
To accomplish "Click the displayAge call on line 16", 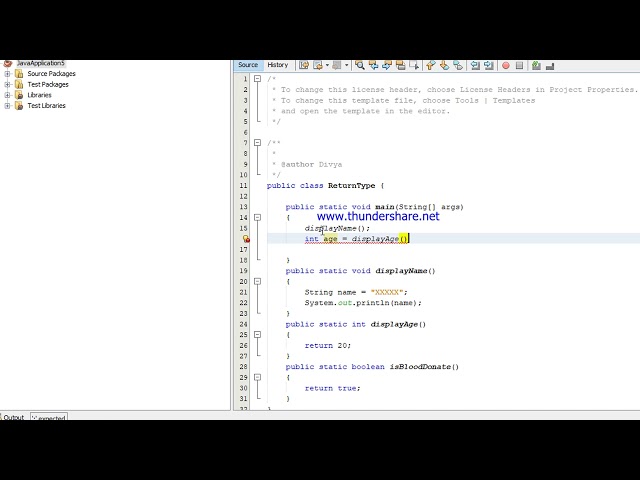I will click(379, 239).
